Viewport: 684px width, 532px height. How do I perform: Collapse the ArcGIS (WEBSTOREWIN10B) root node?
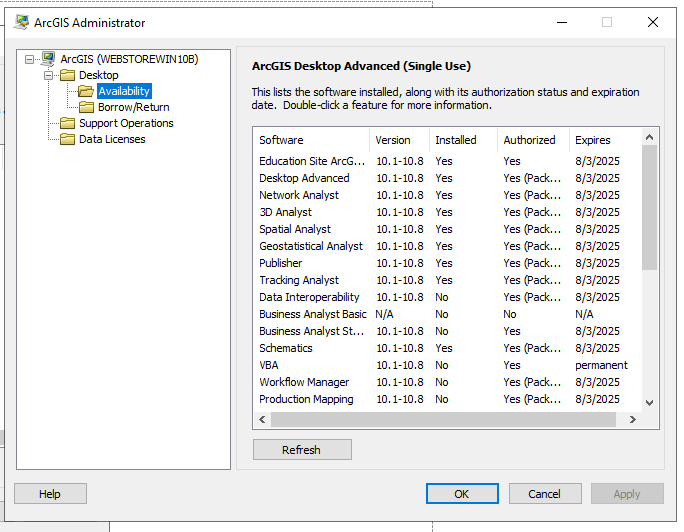point(29,59)
